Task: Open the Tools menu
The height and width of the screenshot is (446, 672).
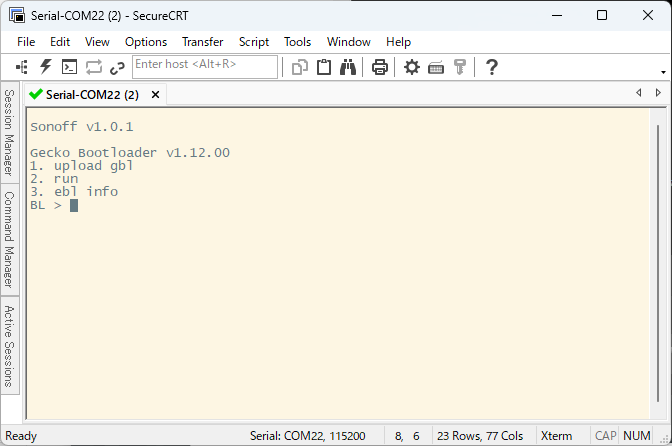Action: coord(297,42)
